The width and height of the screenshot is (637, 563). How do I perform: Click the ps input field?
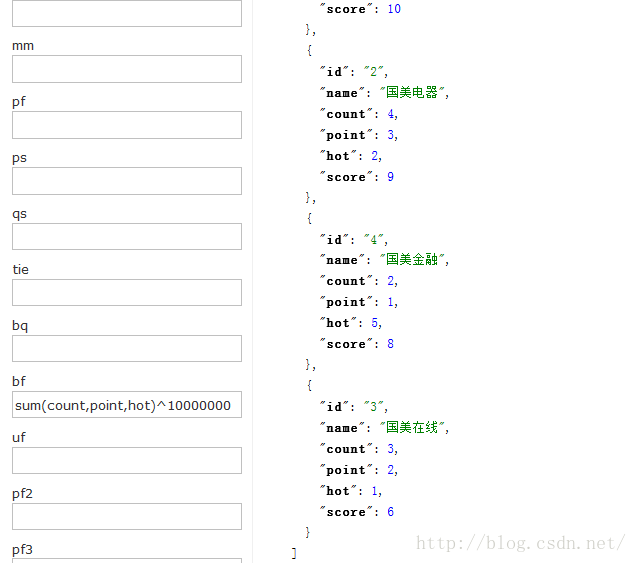[127, 181]
